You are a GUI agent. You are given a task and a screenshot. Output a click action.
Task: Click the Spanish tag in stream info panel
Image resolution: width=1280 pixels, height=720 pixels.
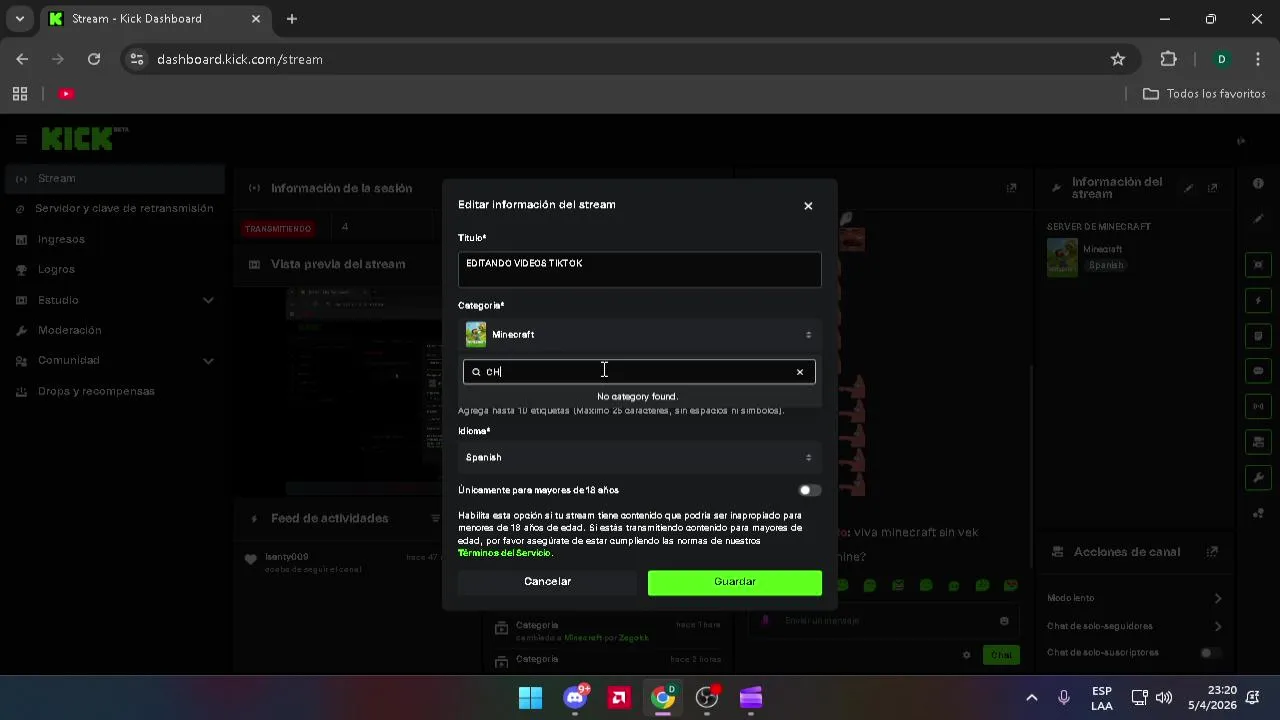coord(1106,265)
